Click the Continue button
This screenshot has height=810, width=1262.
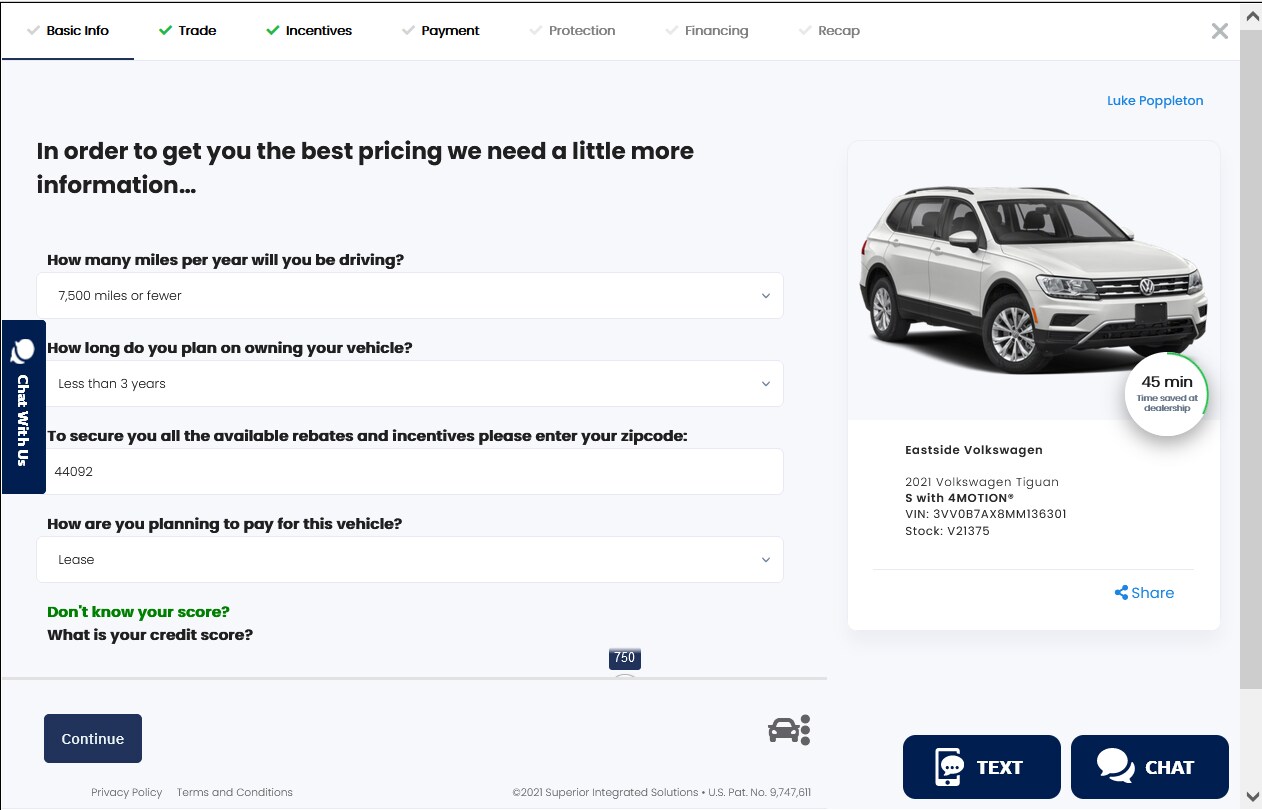(93, 739)
